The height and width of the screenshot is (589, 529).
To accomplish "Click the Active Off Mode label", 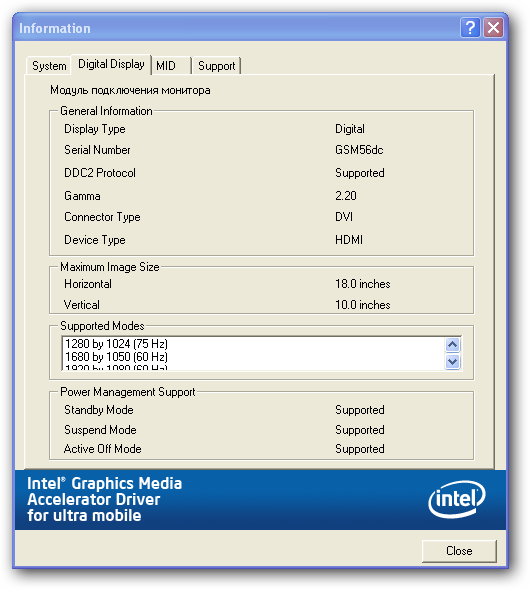I will pos(103,449).
